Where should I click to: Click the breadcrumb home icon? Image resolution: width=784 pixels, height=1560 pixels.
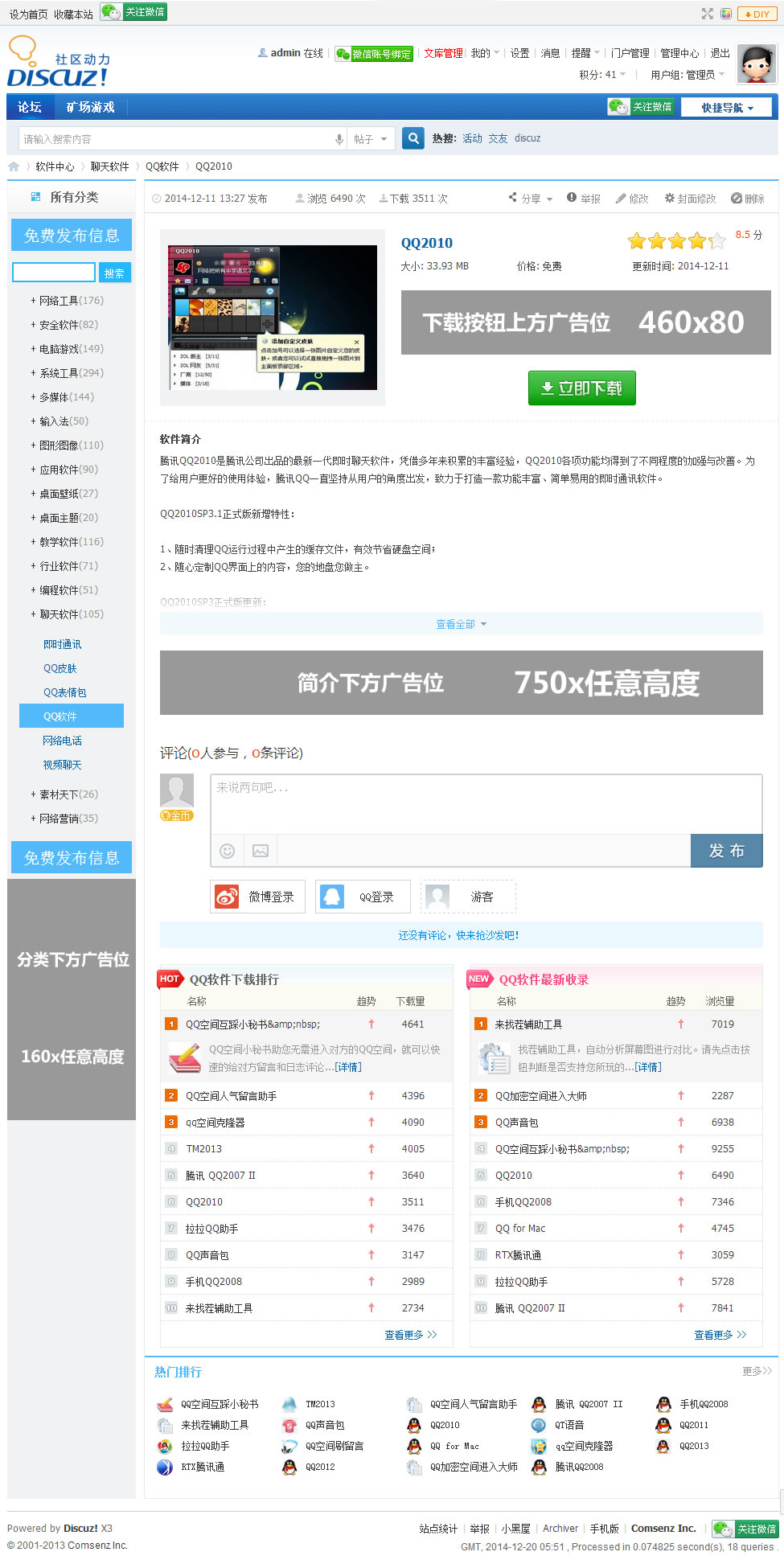point(14,166)
